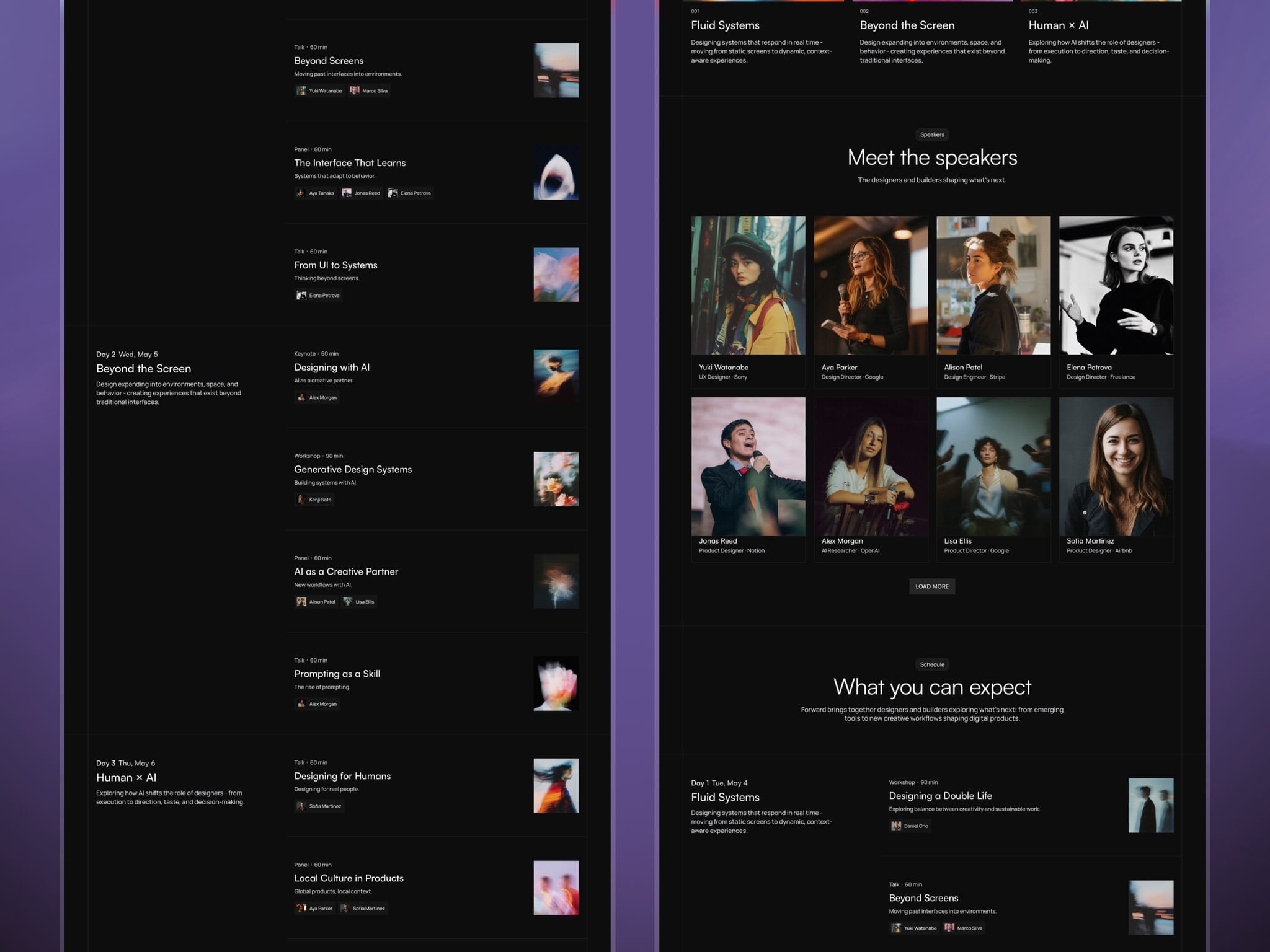View Jonas Reed's speaker portrait
Image resolution: width=1270 pixels, height=952 pixels.
click(748, 466)
